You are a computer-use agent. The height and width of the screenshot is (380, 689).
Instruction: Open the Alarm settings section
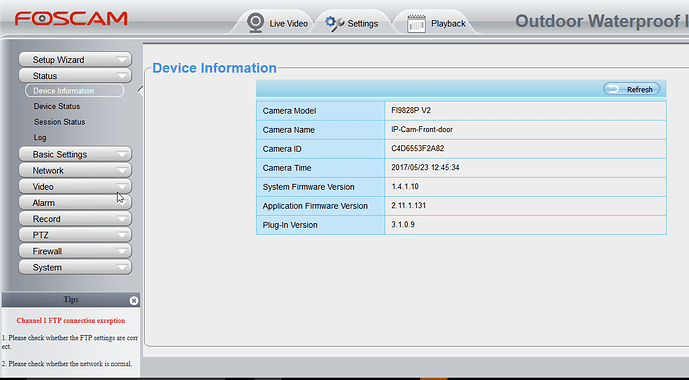coord(75,203)
